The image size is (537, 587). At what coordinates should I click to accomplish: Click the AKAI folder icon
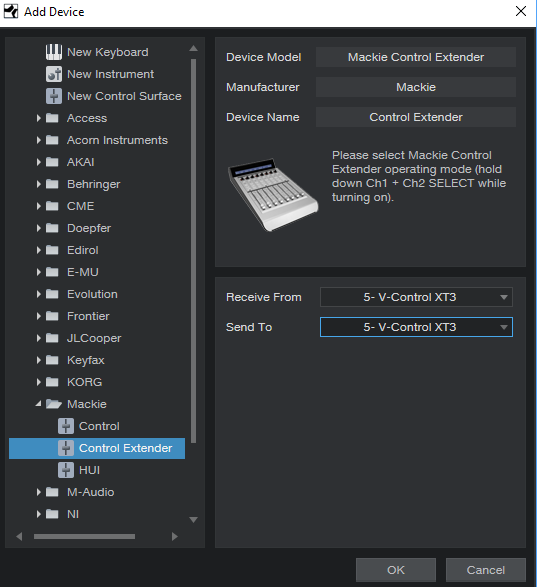coord(52,162)
